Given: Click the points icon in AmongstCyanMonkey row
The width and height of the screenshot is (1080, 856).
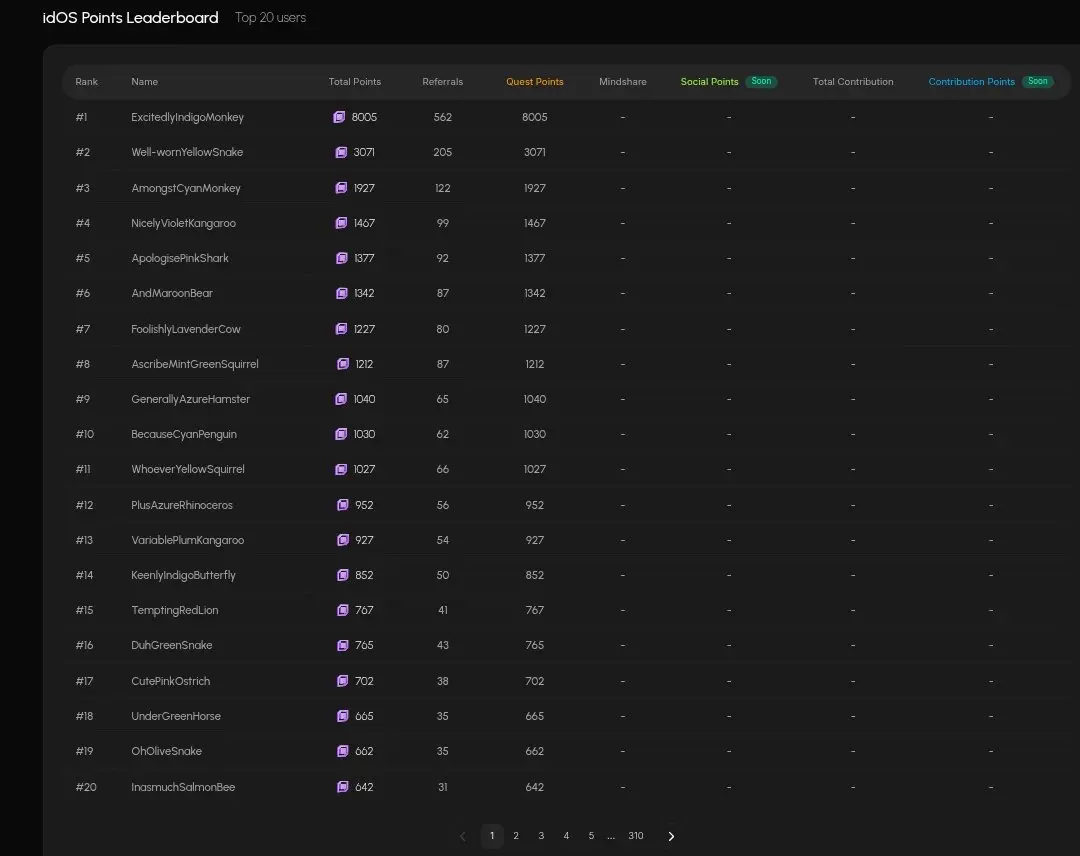Looking at the screenshot, I should [x=341, y=188].
